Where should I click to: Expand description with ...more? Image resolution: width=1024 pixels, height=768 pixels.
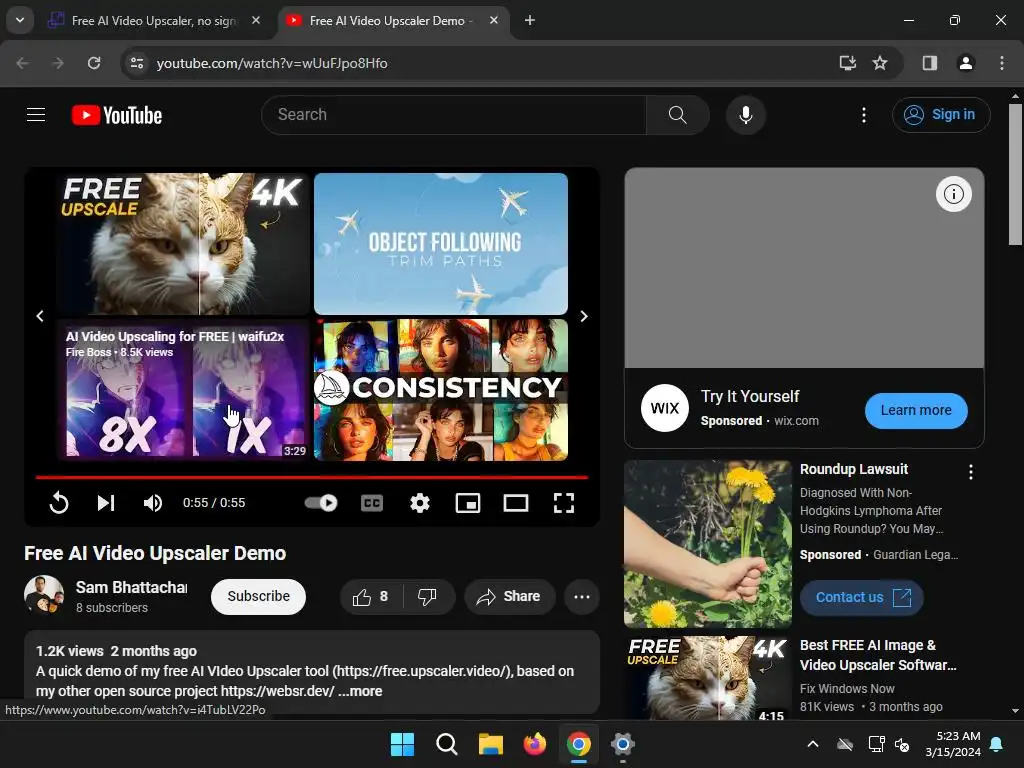(x=360, y=691)
